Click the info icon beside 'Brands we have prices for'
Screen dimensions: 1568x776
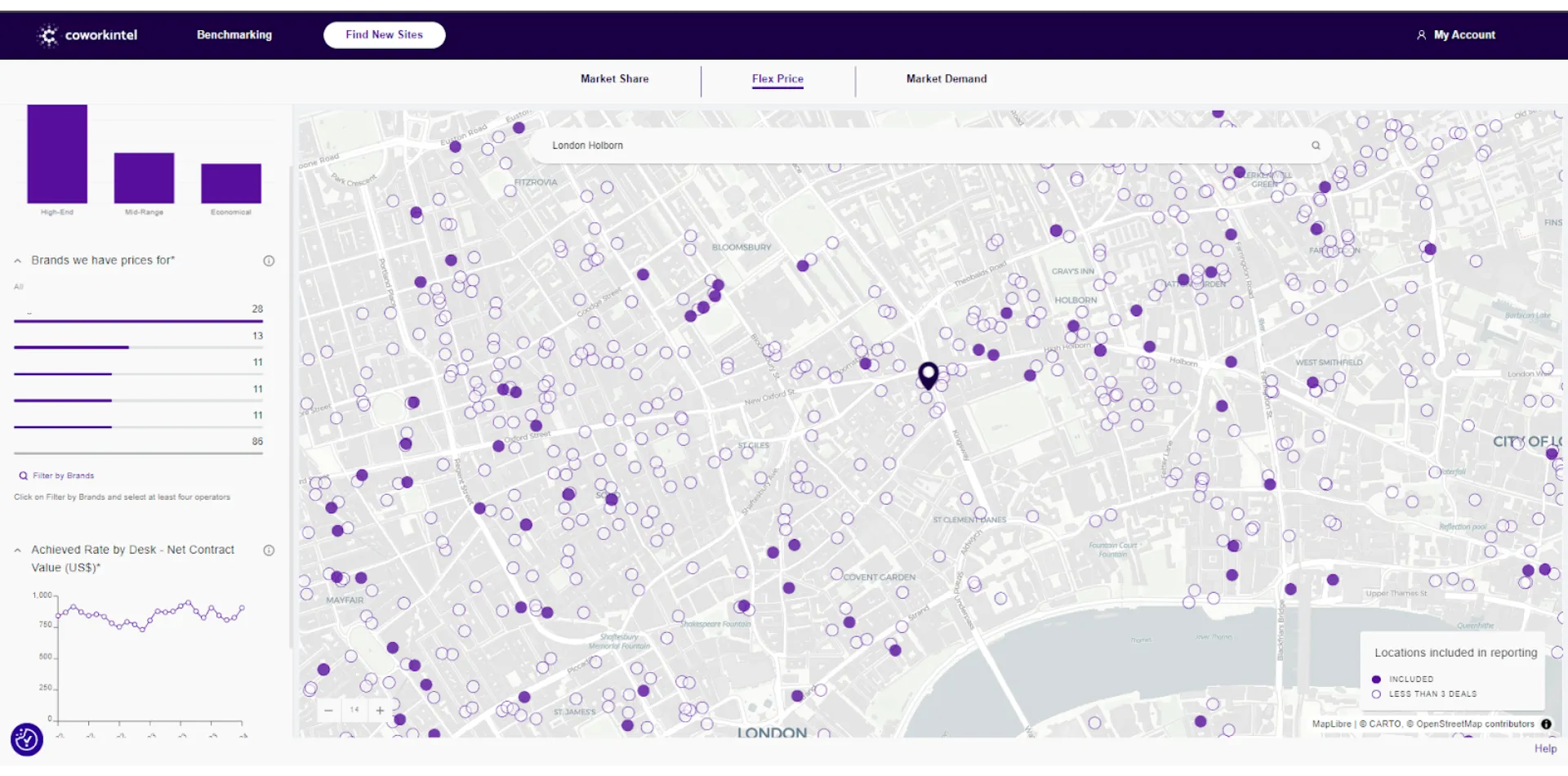269,261
